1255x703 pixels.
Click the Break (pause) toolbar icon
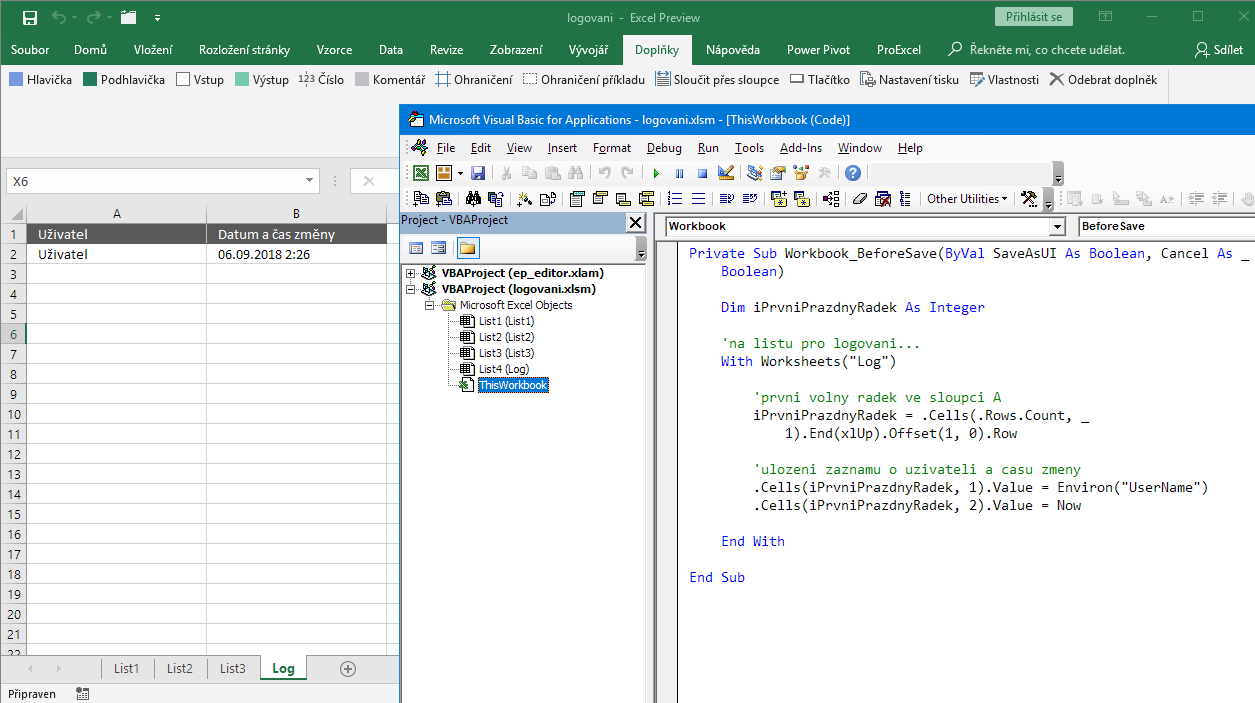coord(679,173)
